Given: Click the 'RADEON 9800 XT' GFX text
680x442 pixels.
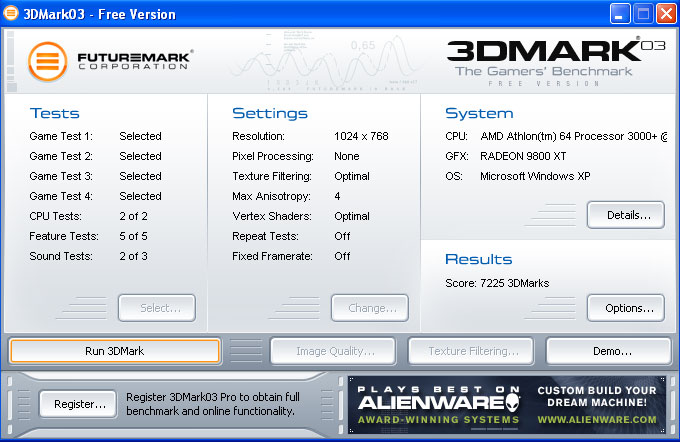Looking at the screenshot, I should point(523,156).
